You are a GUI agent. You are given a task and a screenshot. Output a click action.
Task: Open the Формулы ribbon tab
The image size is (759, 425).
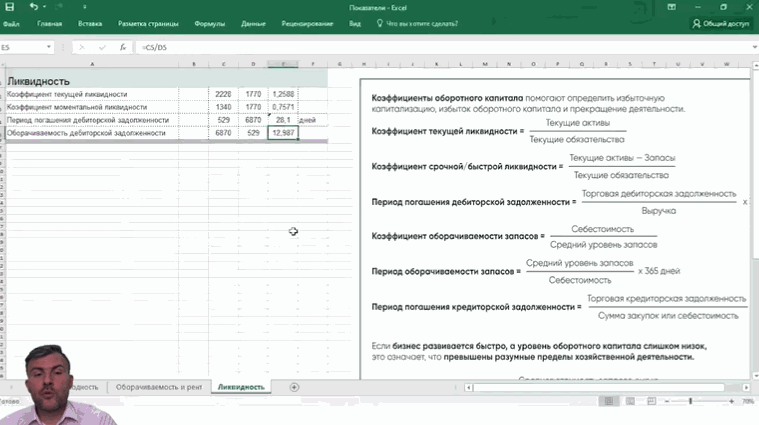(210, 23)
